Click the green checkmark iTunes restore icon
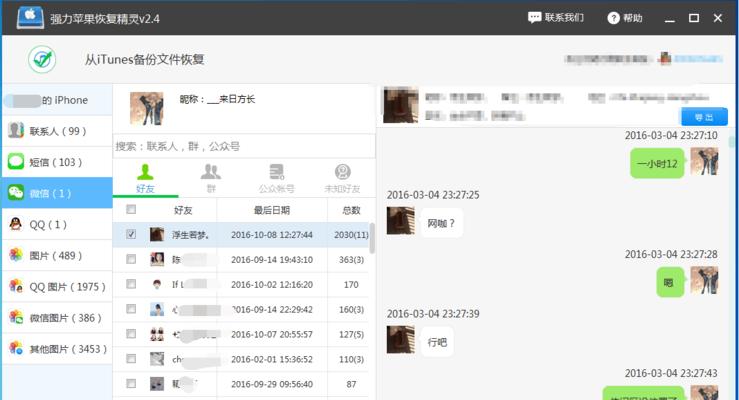The width and height of the screenshot is (739, 400). tap(42, 59)
